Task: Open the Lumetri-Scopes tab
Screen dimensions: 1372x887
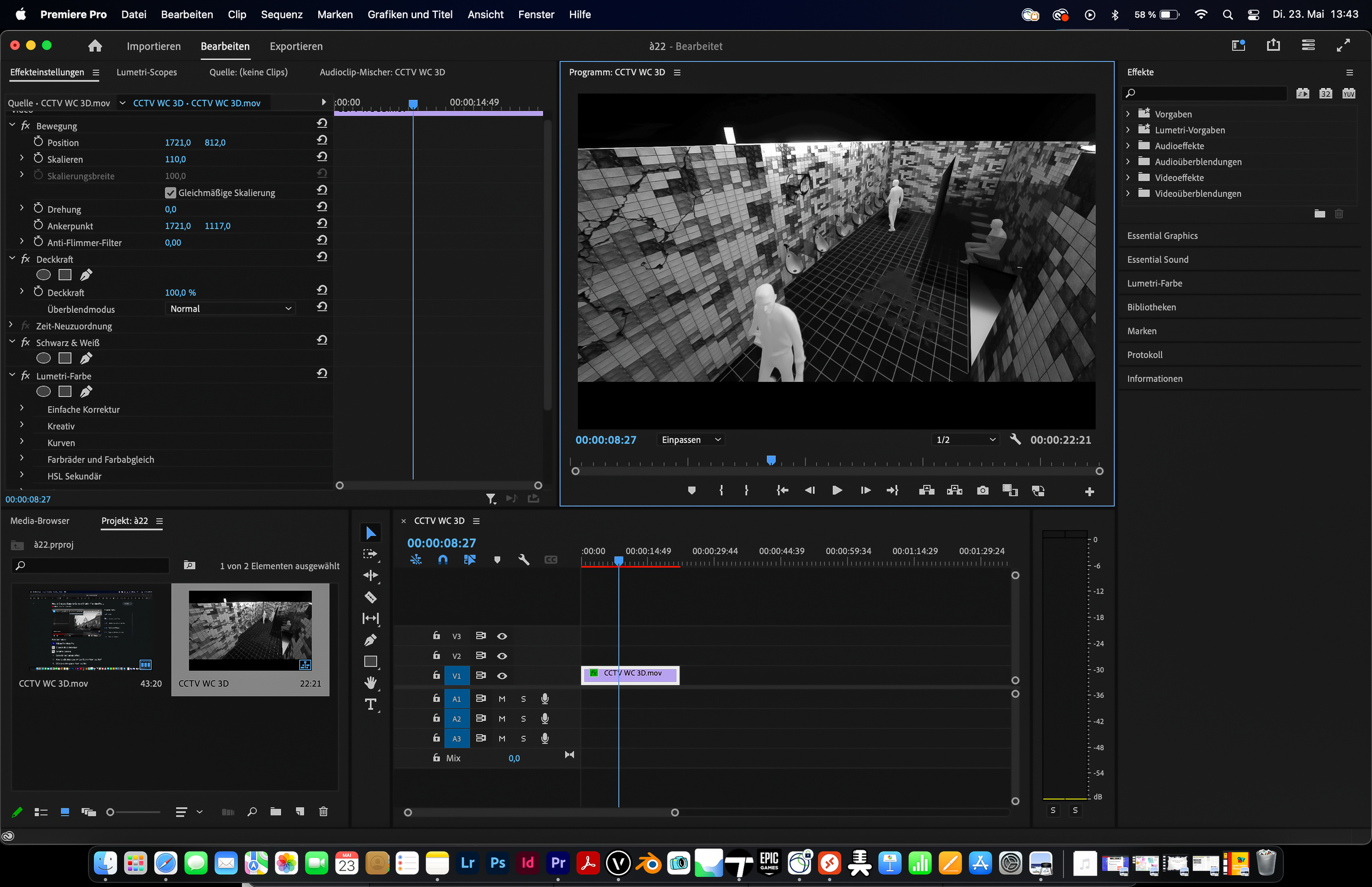Action: 147,72
